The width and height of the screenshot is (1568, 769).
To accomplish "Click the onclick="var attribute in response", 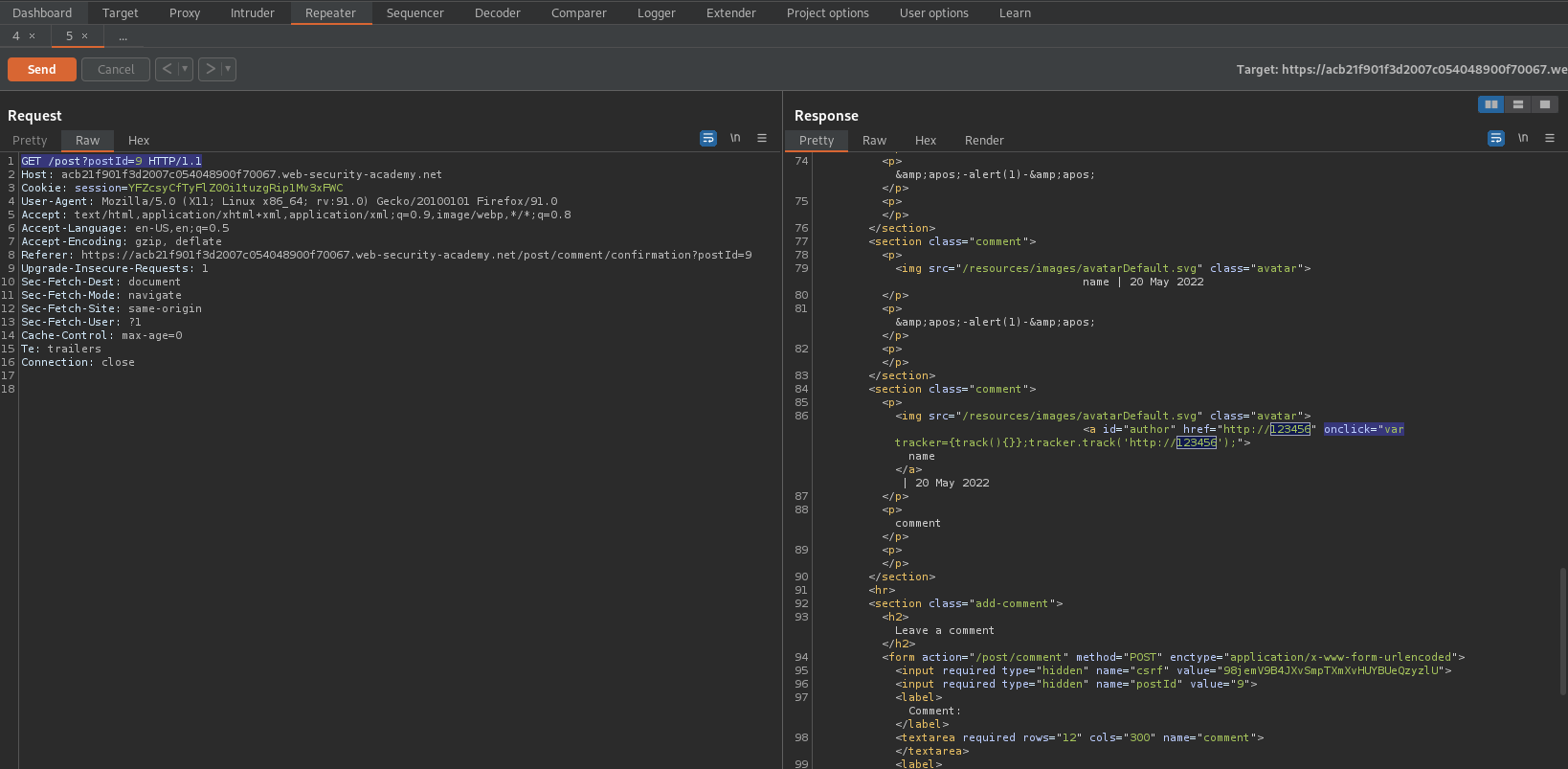I will click(x=1364, y=429).
